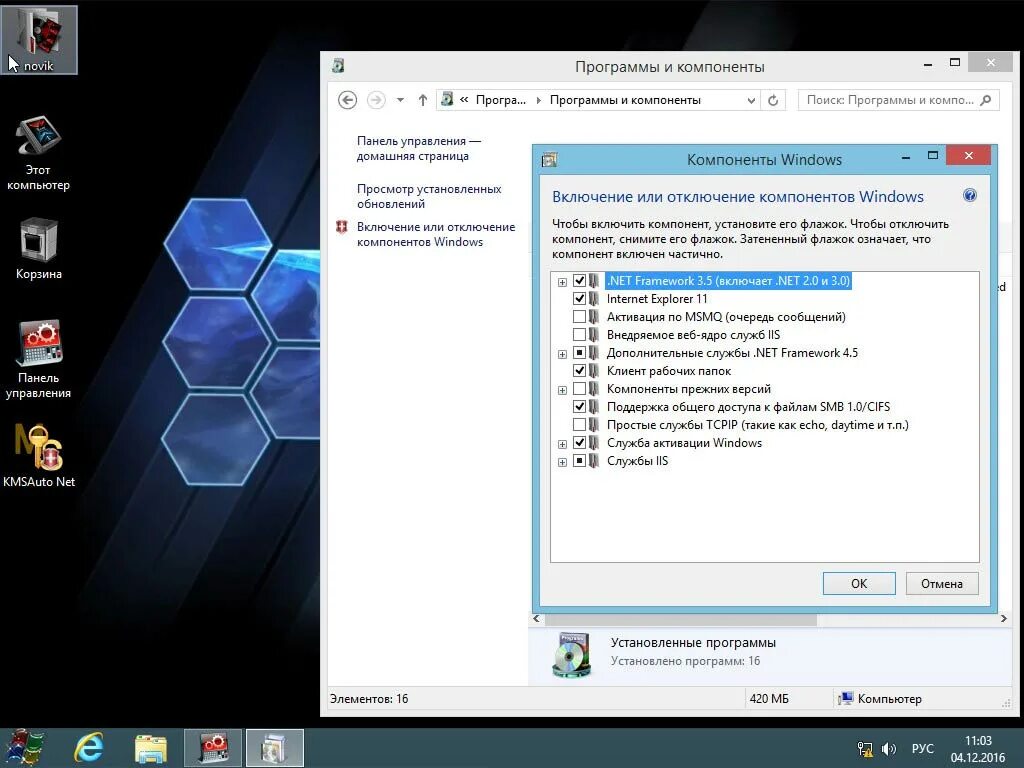Click the help icon in Компоненты Windows dialog
Screen dimensions: 1024x768
[969, 195]
